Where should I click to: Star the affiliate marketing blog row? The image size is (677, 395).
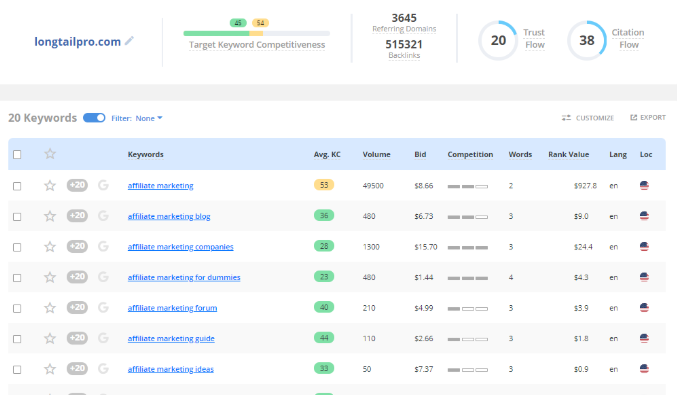pos(50,216)
